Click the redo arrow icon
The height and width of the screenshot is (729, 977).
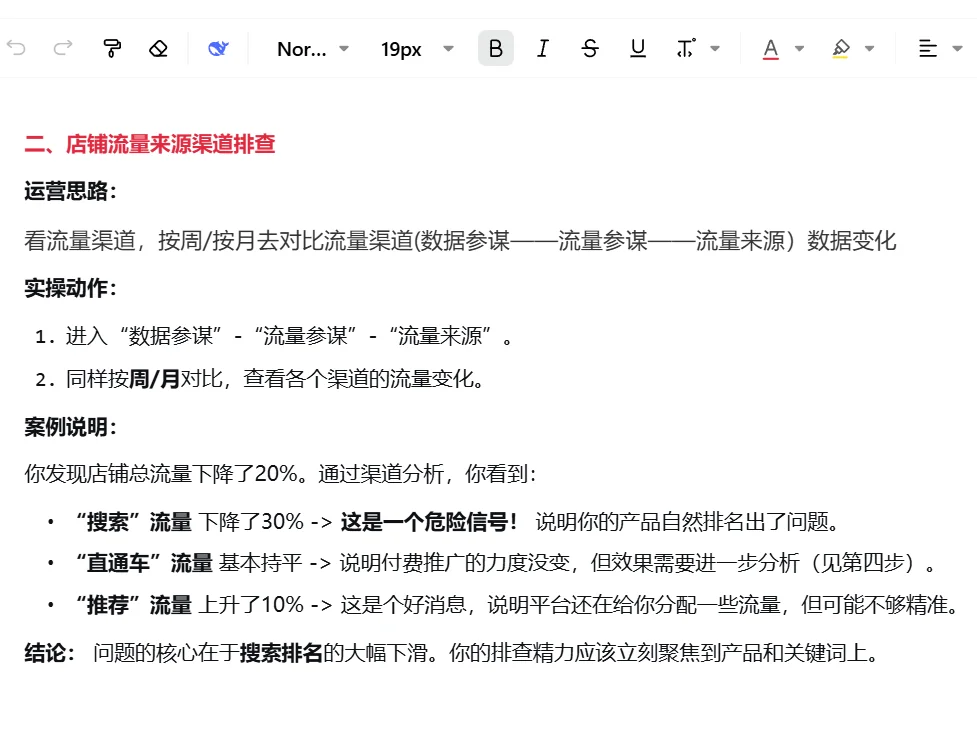pyautogui.click(x=63, y=48)
